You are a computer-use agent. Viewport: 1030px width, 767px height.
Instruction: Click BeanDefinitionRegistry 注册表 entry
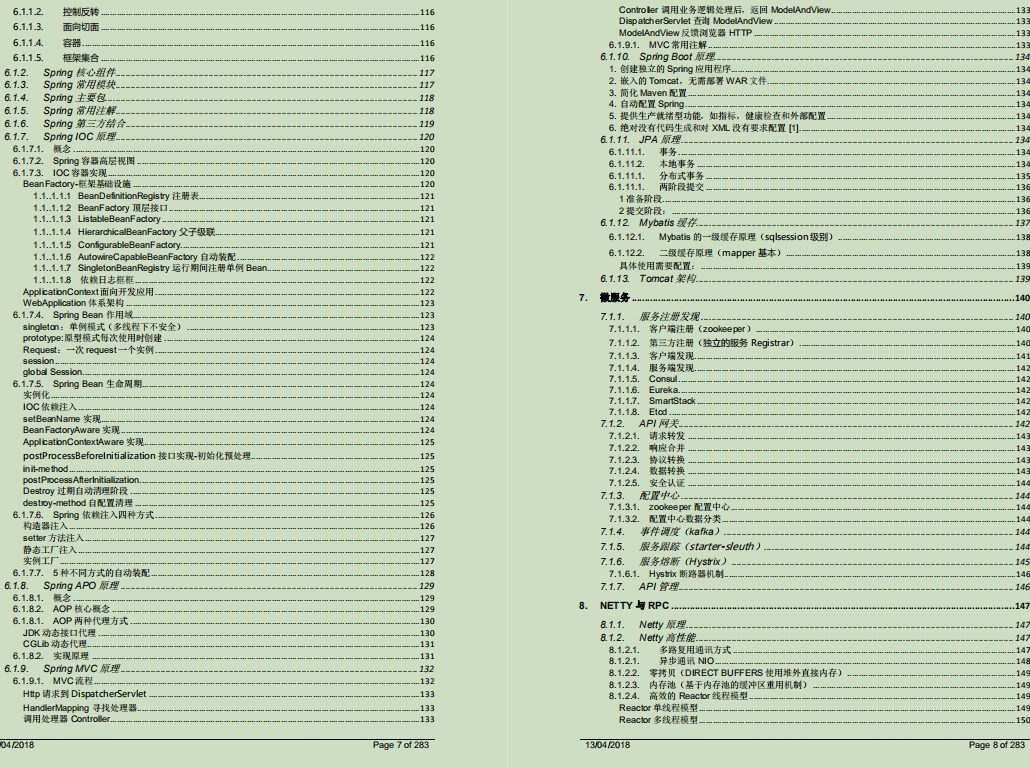(x=234, y=196)
